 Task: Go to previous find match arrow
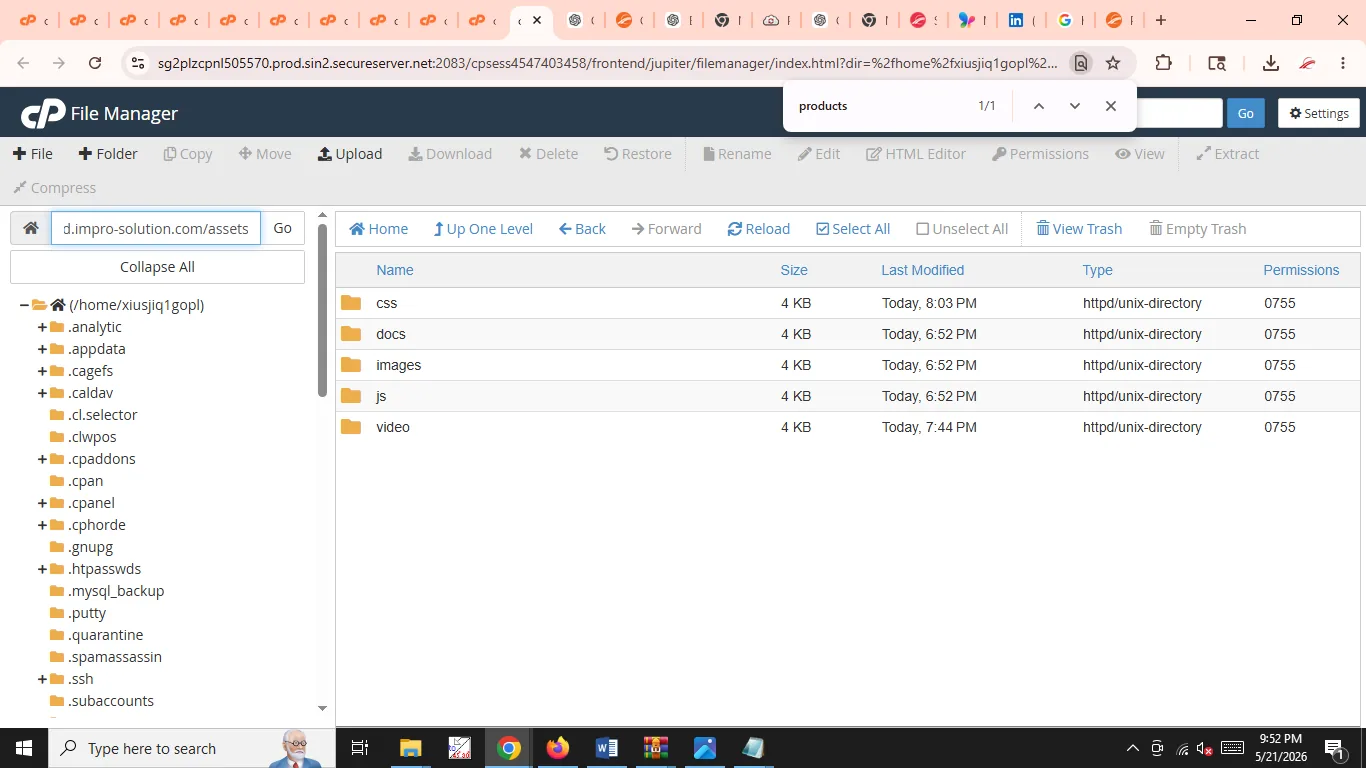(x=1039, y=106)
